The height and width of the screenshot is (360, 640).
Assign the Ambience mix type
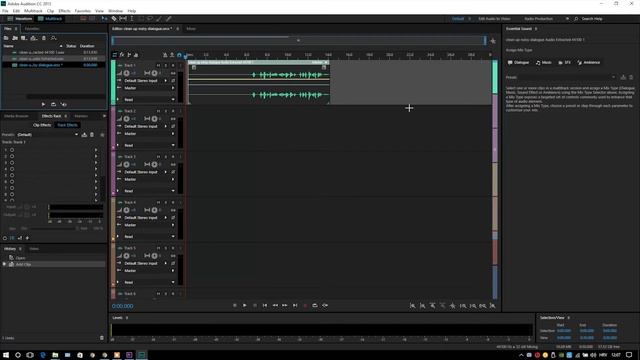tap(589, 62)
